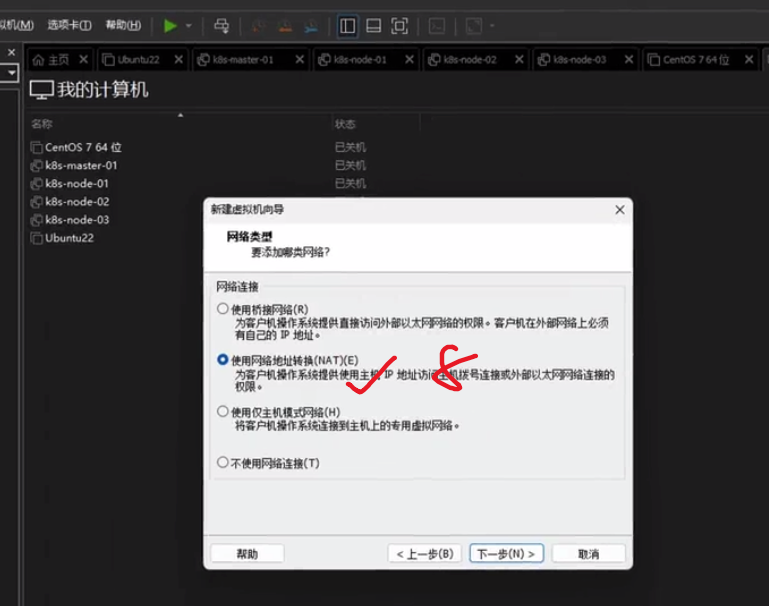Click the full screen mode toolbar icon
This screenshot has width=769, height=606.
[x=399, y=26]
